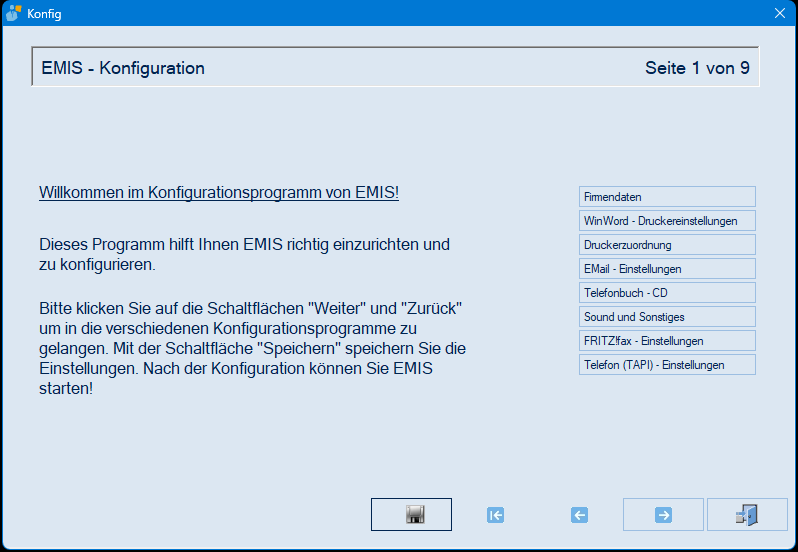Image resolution: width=798 pixels, height=552 pixels.
Task: Open Sound und Sonstiges section
Action: coord(667,316)
